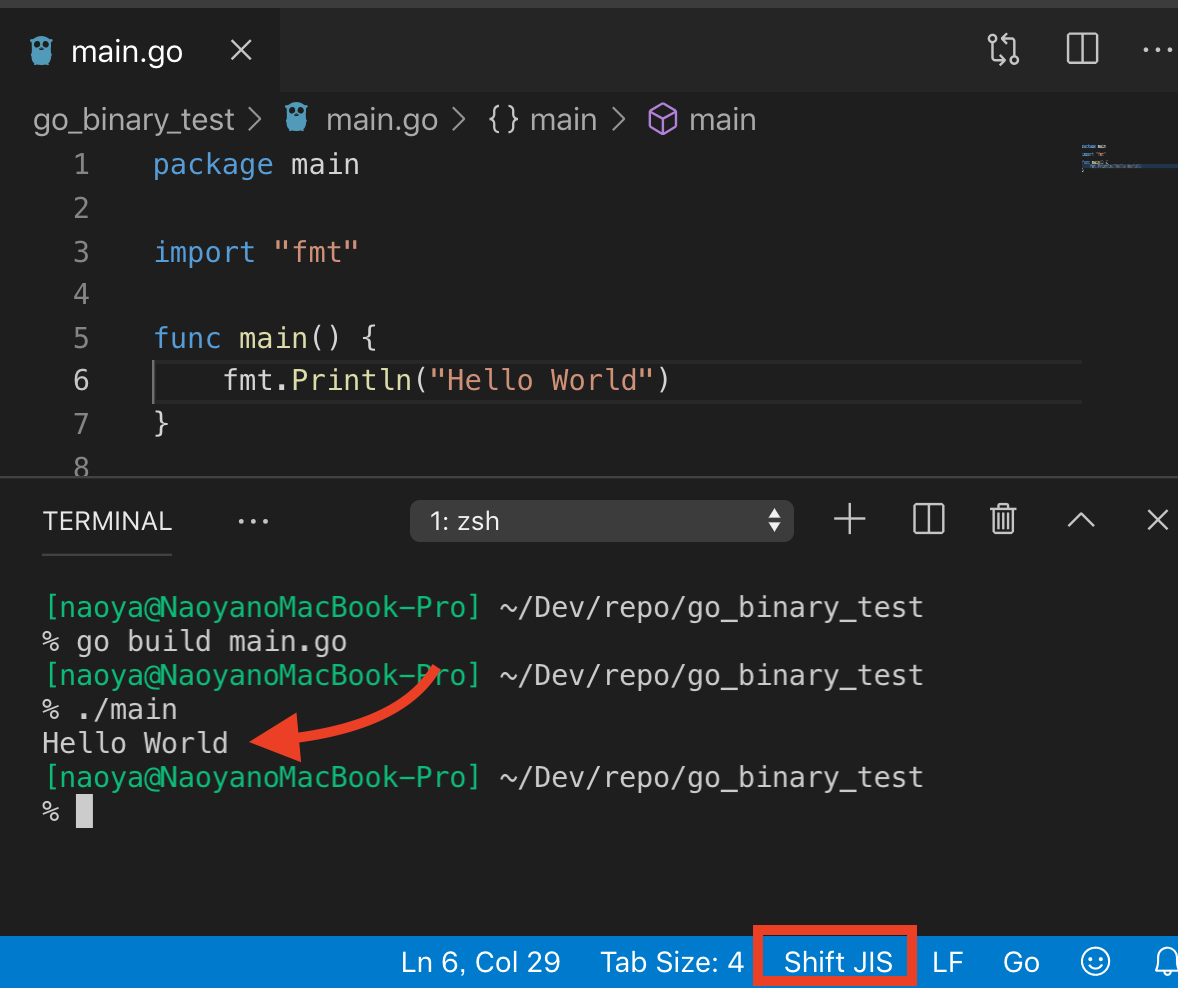Maximize the panel with the up chevron
This screenshot has height=988, width=1178.
1081,520
